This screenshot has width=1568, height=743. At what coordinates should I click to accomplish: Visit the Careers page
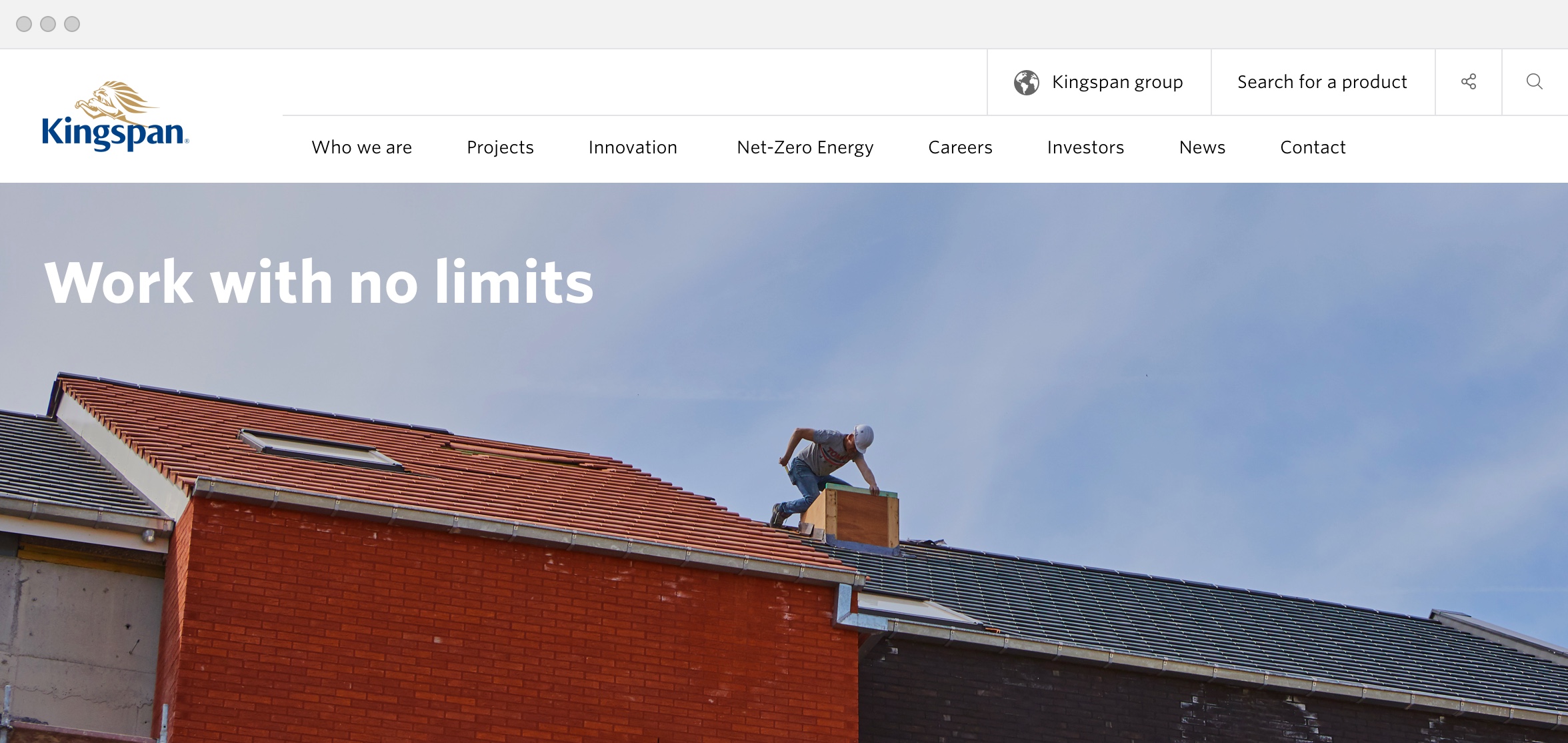pos(960,147)
